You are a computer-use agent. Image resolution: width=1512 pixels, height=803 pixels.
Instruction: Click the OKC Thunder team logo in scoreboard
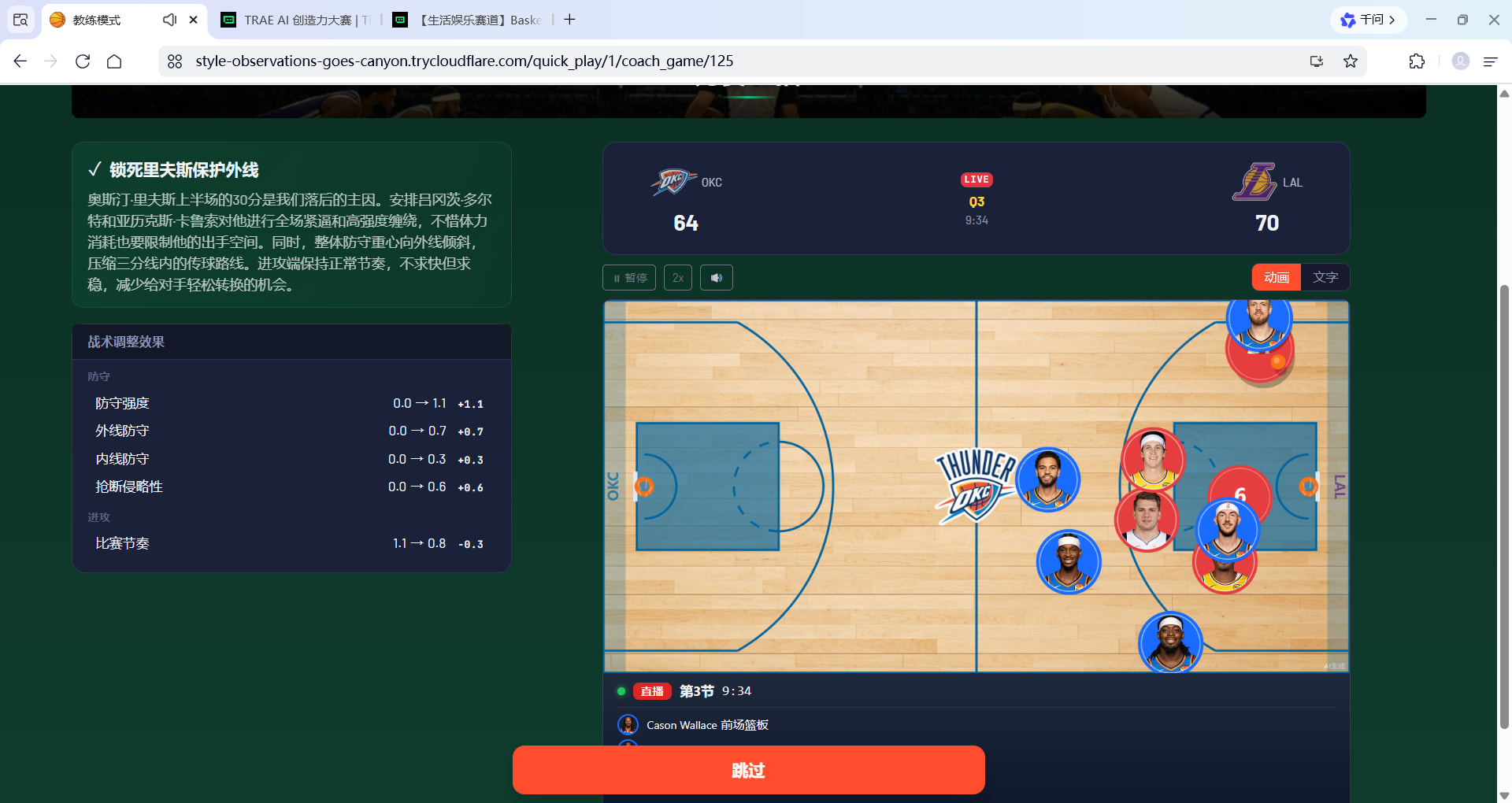(673, 182)
